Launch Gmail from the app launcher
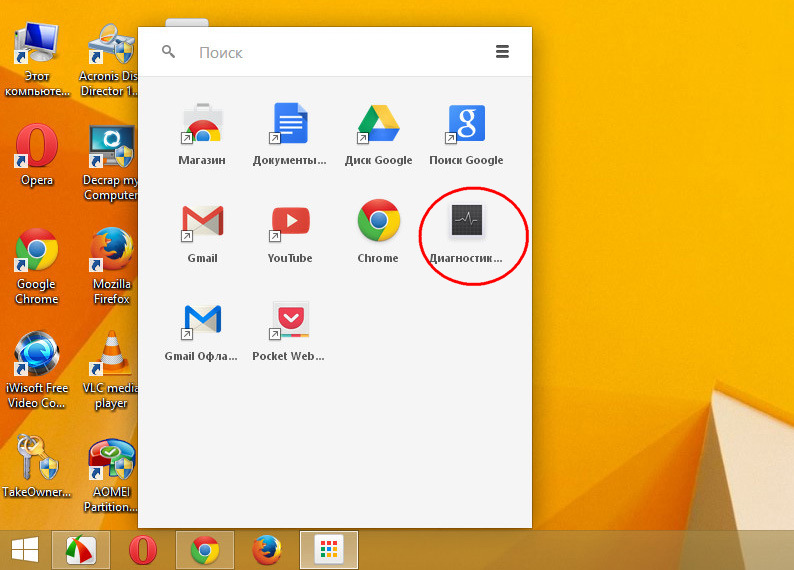Image resolution: width=794 pixels, height=570 pixels. [x=203, y=232]
